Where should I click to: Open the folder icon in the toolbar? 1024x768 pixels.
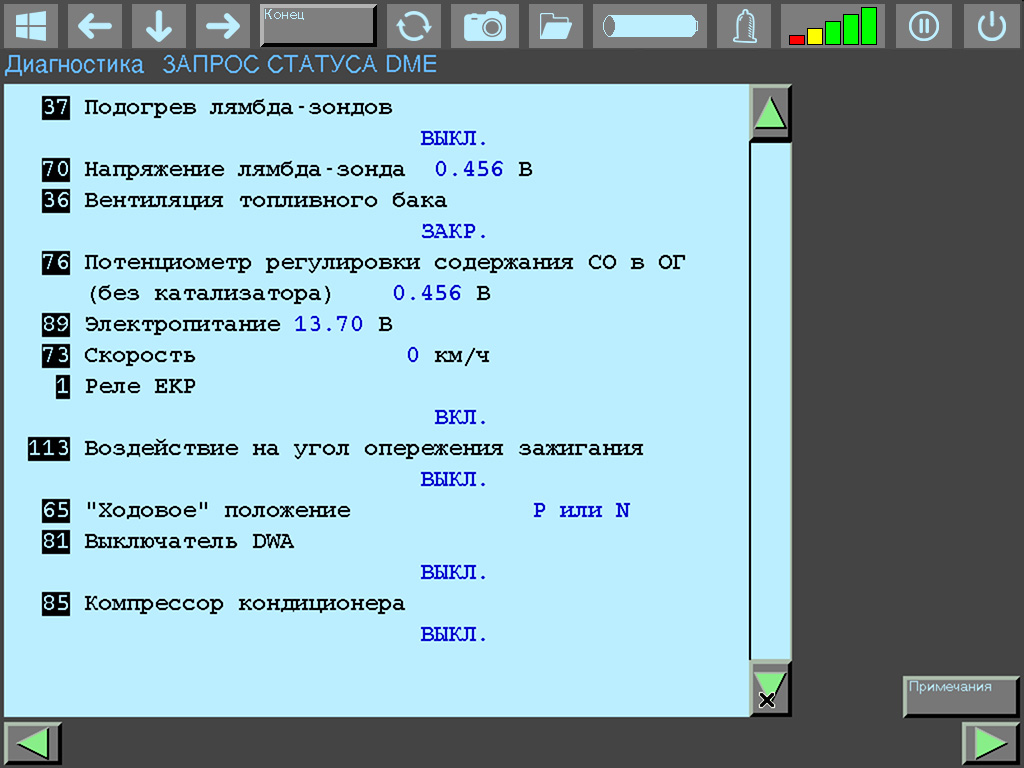pyautogui.click(x=555, y=26)
